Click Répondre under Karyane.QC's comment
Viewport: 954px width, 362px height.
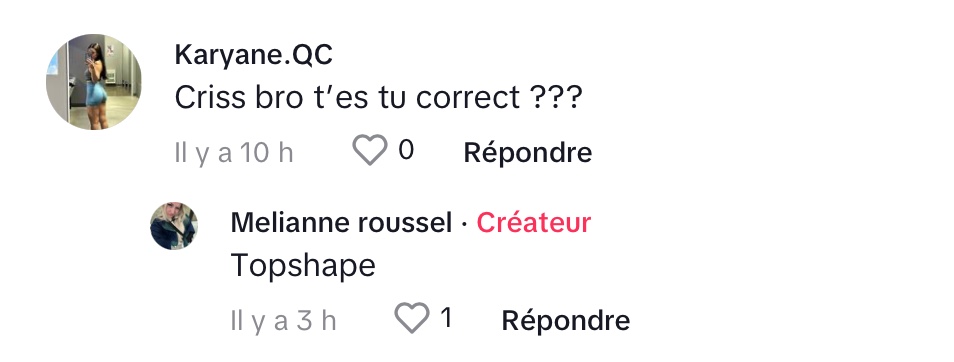(527, 152)
